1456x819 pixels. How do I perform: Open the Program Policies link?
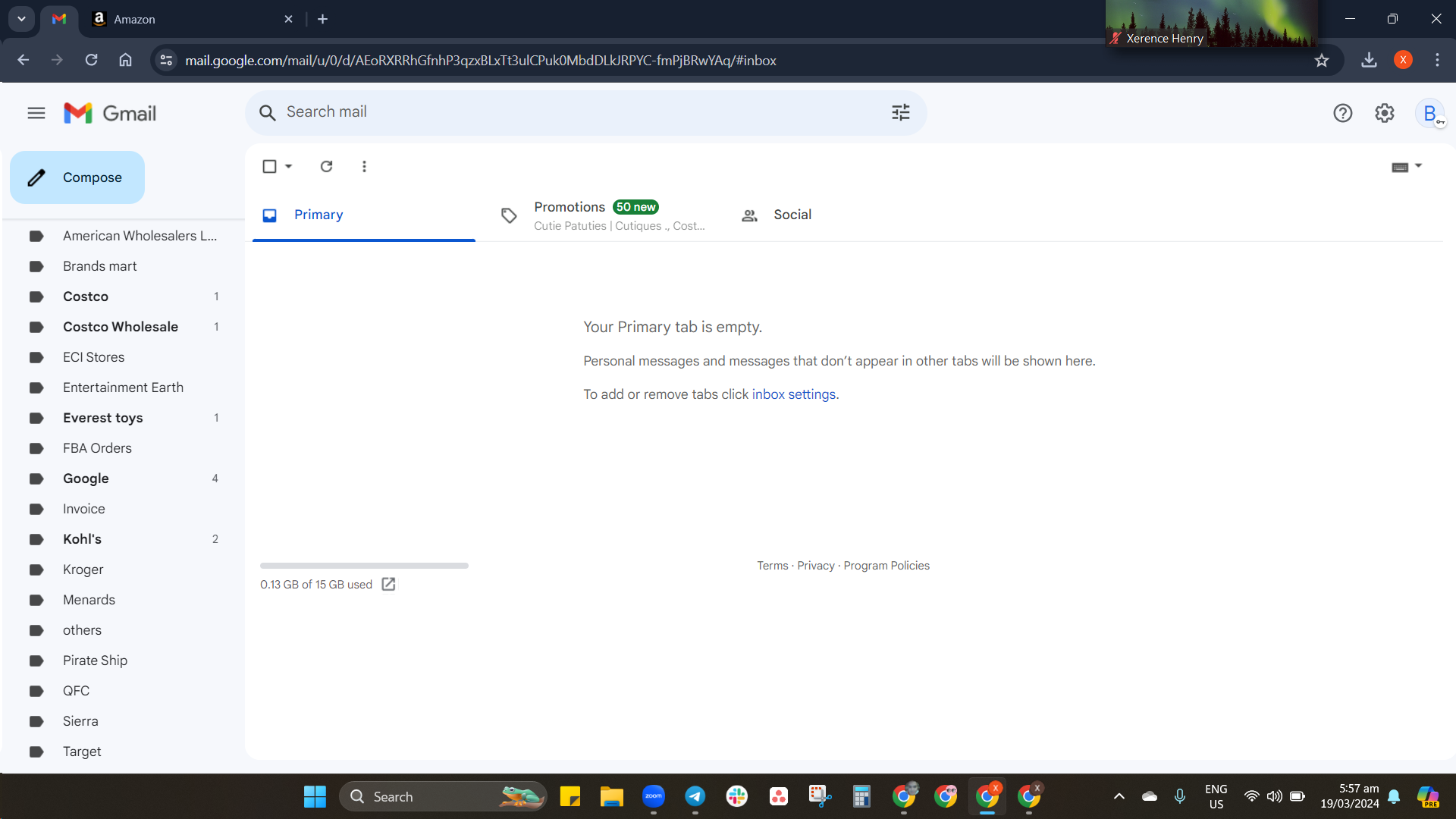pos(886,566)
